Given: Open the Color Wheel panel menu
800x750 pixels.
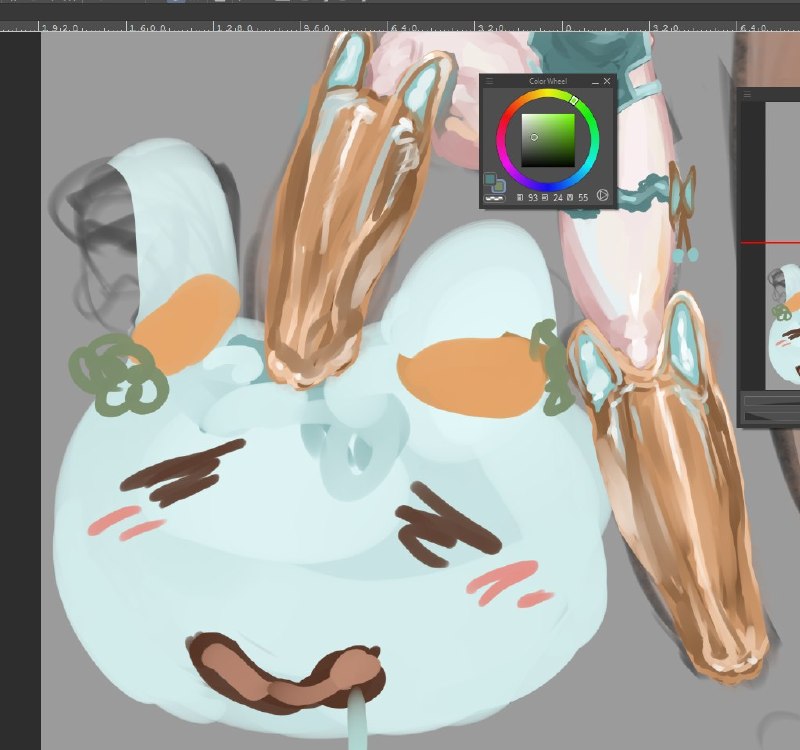Looking at the screenshot, I should pyautogui.click(x=489, y=81).
